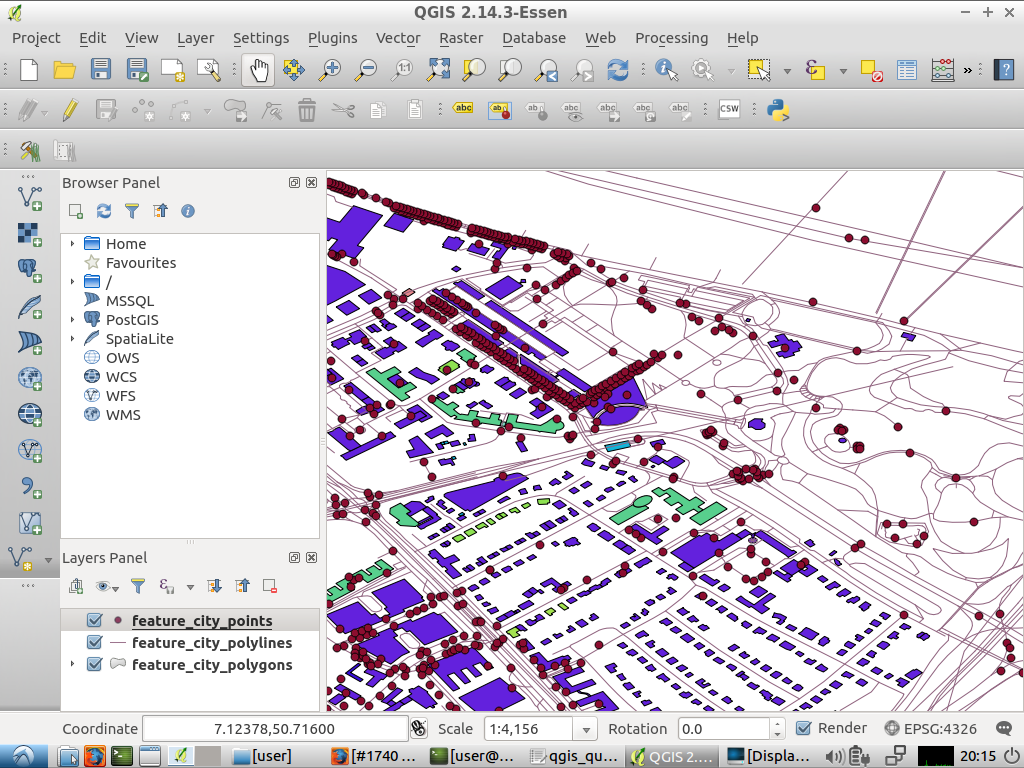This screenshot has width=1024, height=768.
Task: Open the Raster menu
Action: [461, 38]
